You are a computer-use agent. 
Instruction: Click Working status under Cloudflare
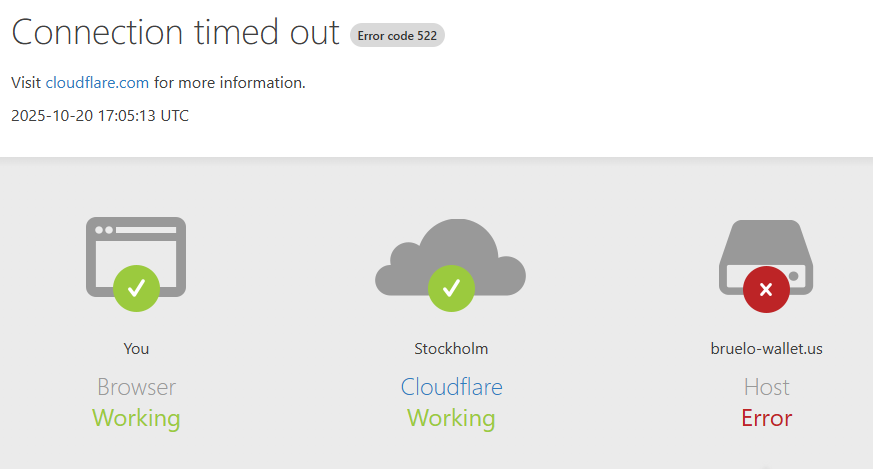click(451, 418)
